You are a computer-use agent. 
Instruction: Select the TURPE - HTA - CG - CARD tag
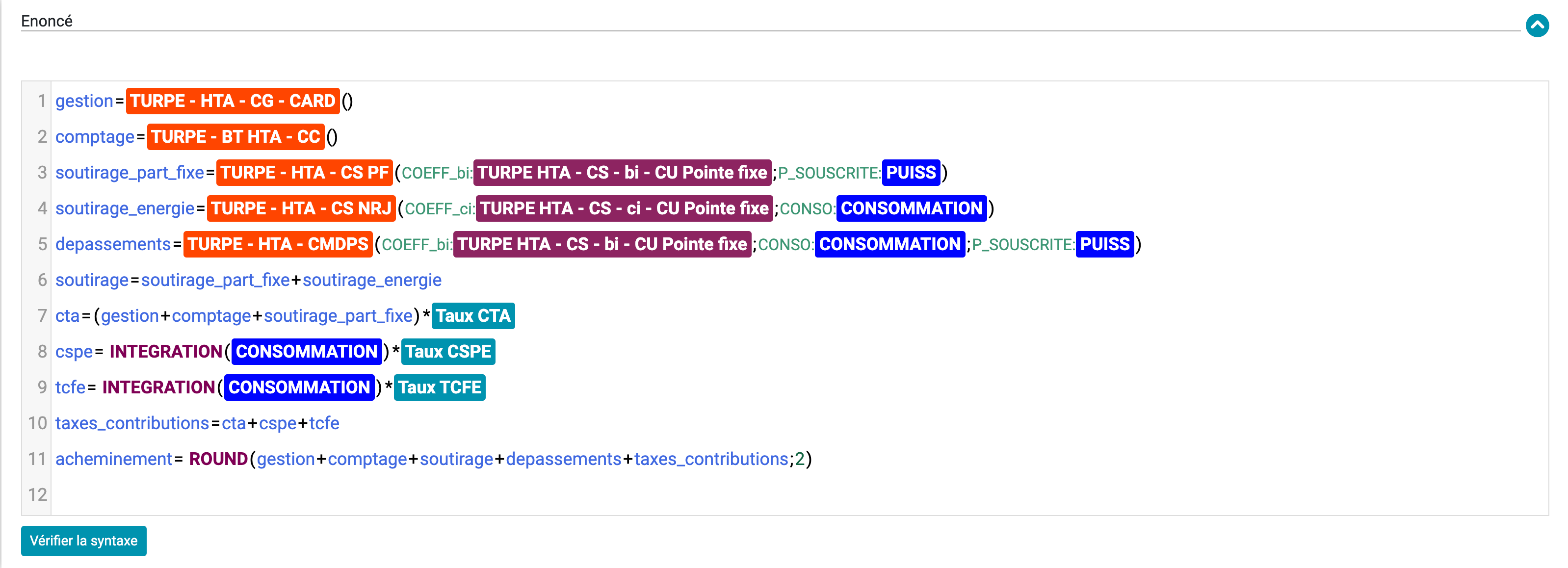point(233,101)
